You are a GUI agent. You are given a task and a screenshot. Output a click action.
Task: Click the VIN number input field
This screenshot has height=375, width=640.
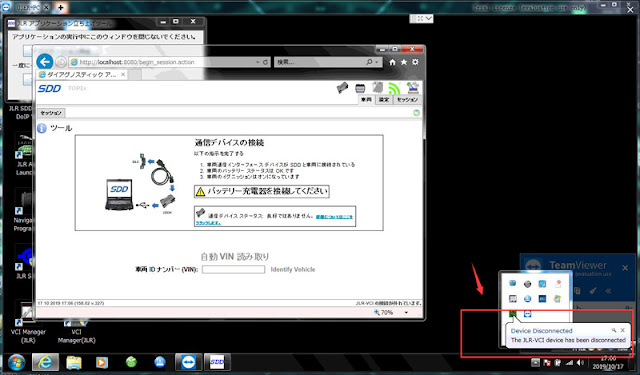(233, 269)
